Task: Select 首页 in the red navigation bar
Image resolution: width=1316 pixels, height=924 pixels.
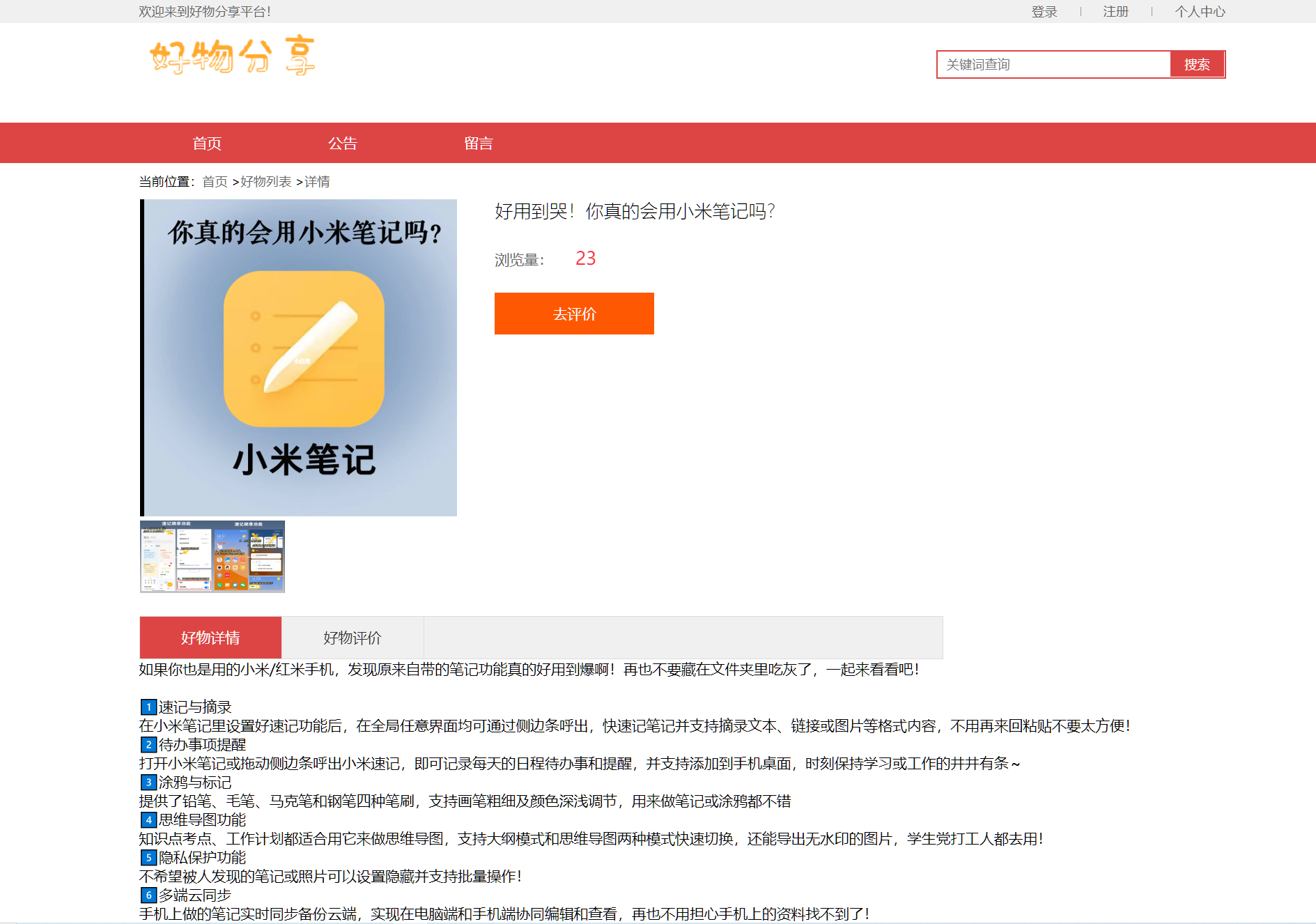Action: click(x=207, y=143)
